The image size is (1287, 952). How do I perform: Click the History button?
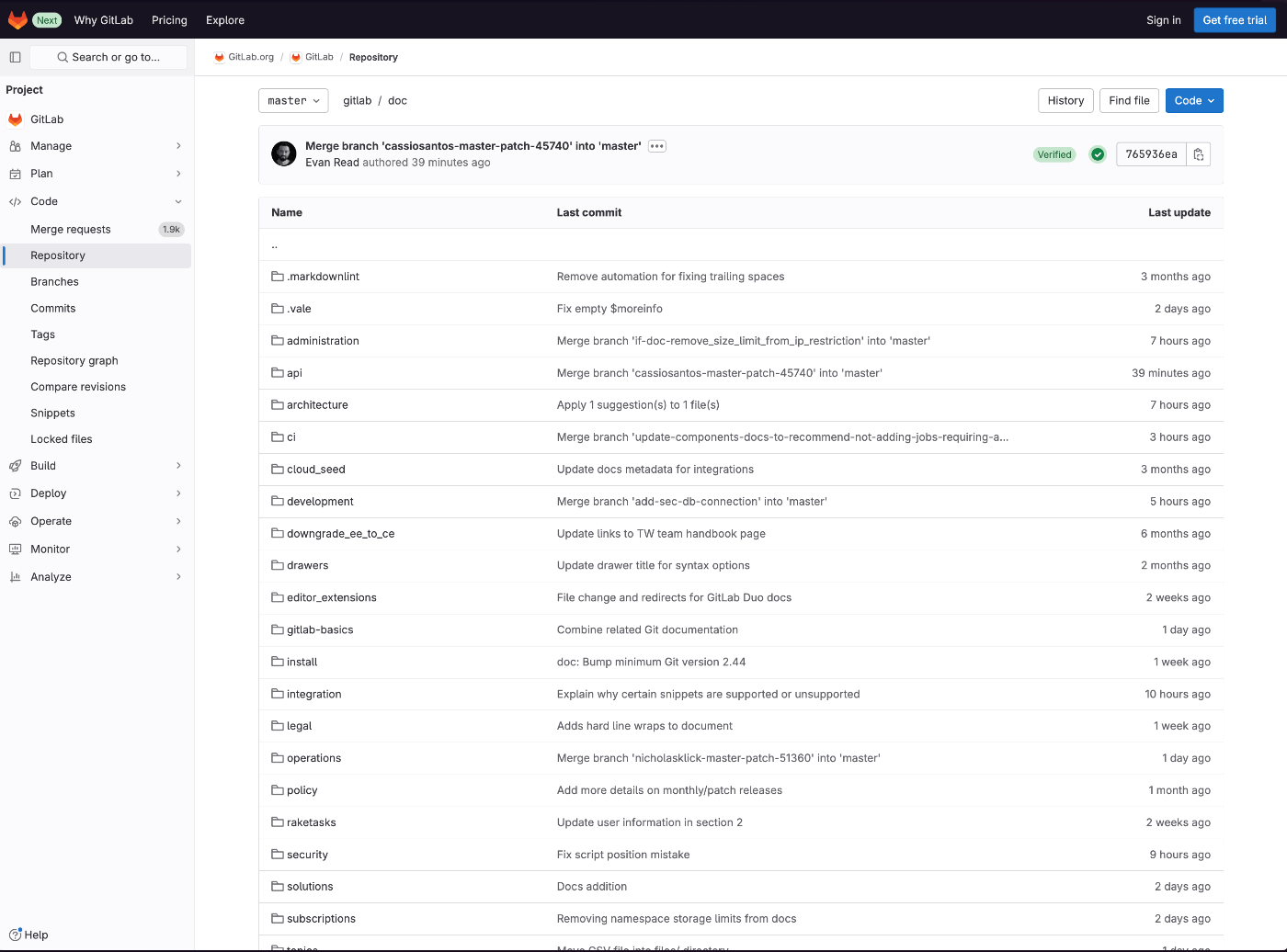click(1065, 101)
